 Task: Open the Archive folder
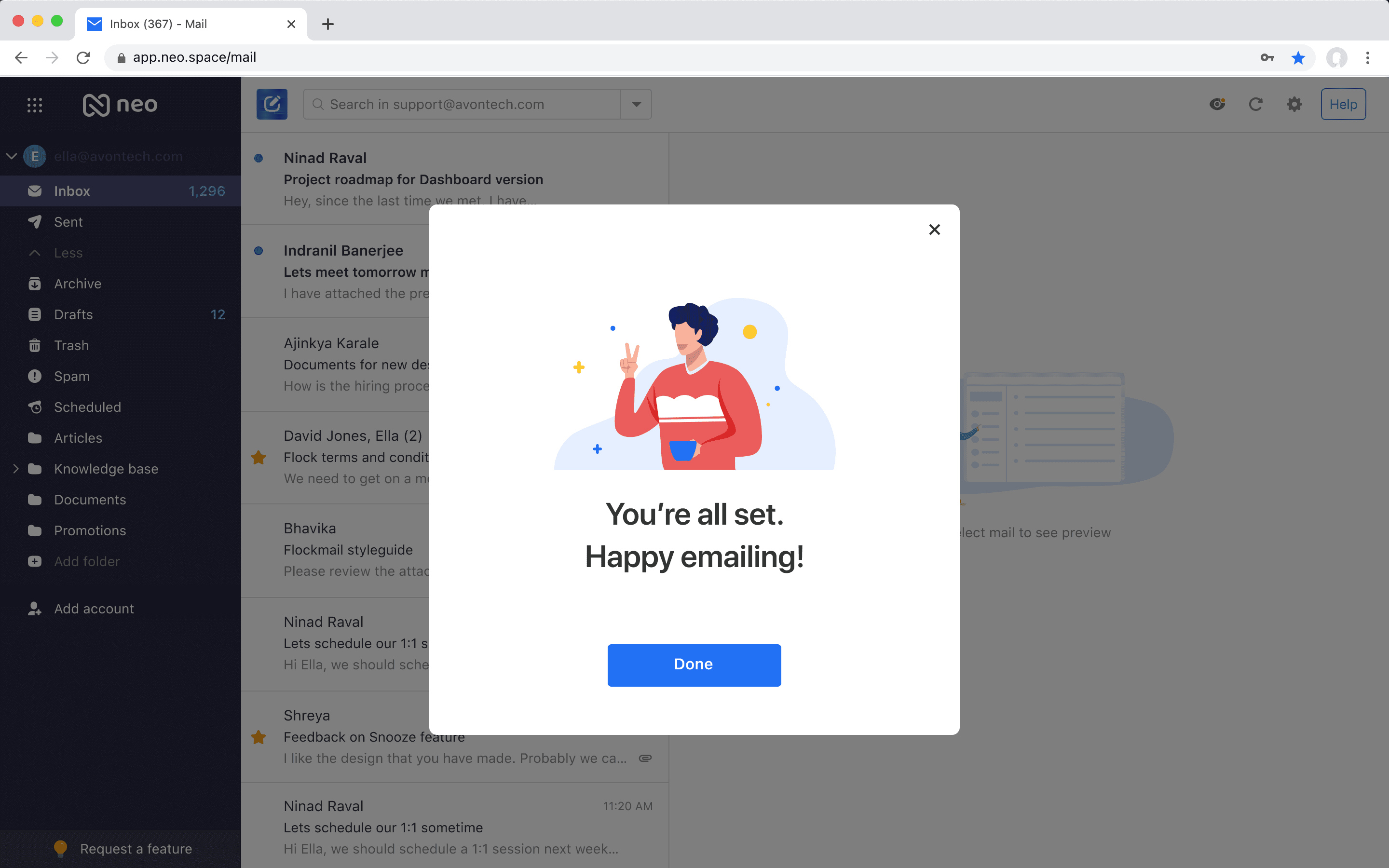coord(121,284)
